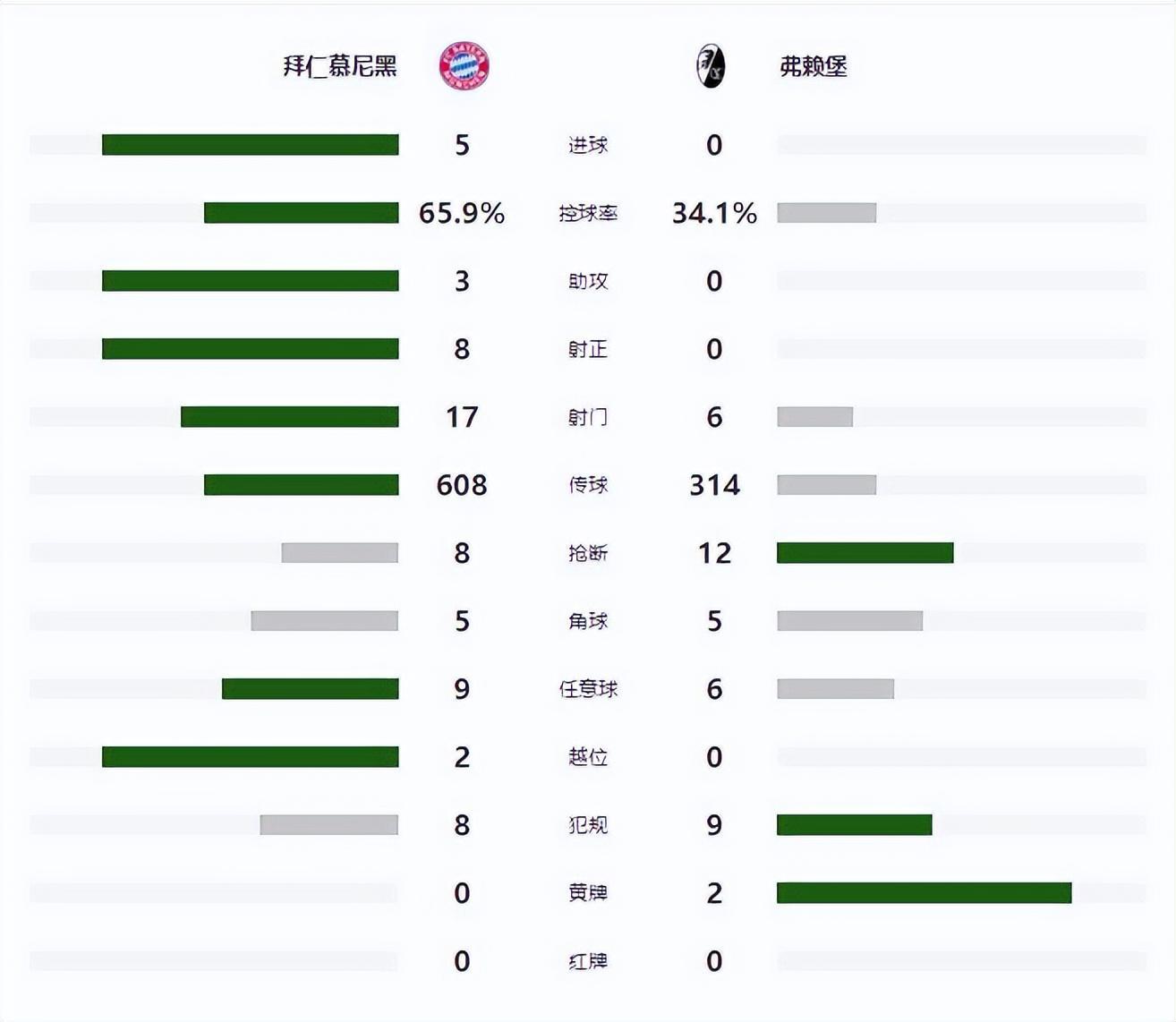The width and height of the screenshot is (1176, 1022).
Task: Click Freiburg's 314 passes number
Action: (x=714, y=485)
